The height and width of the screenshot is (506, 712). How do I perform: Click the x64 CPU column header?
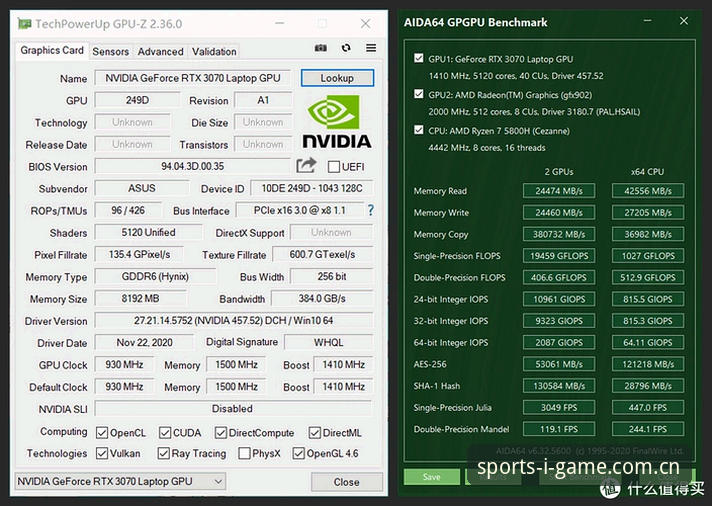[x=648, y=172]
